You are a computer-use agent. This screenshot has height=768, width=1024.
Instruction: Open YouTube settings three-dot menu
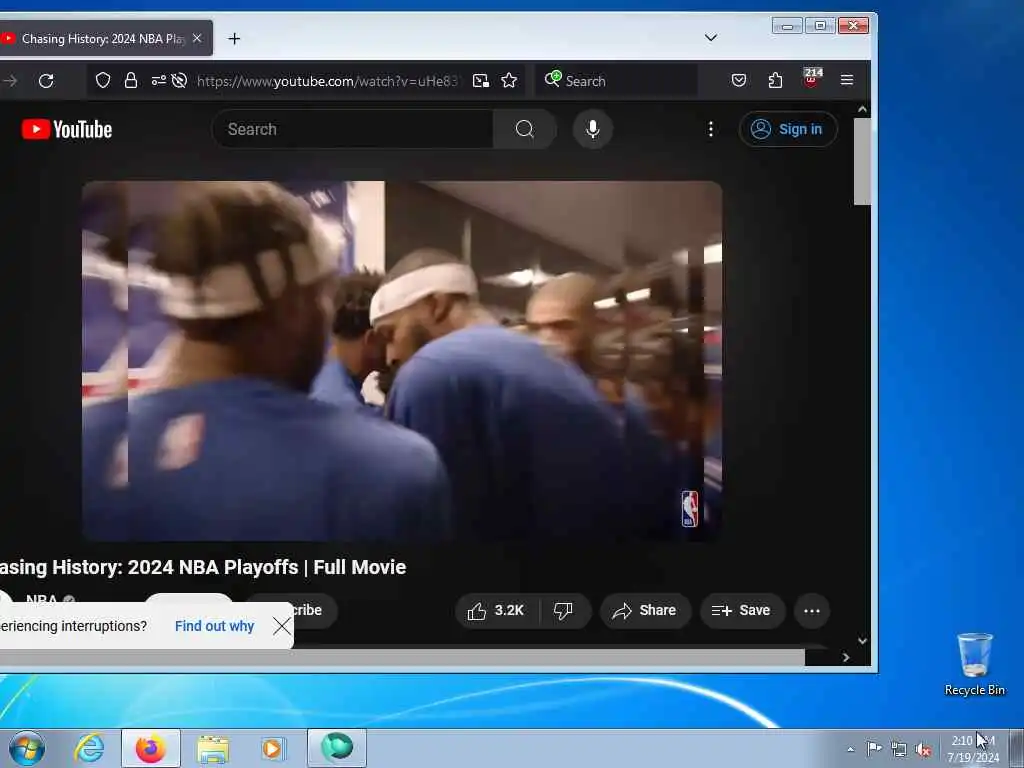point(711,129)
